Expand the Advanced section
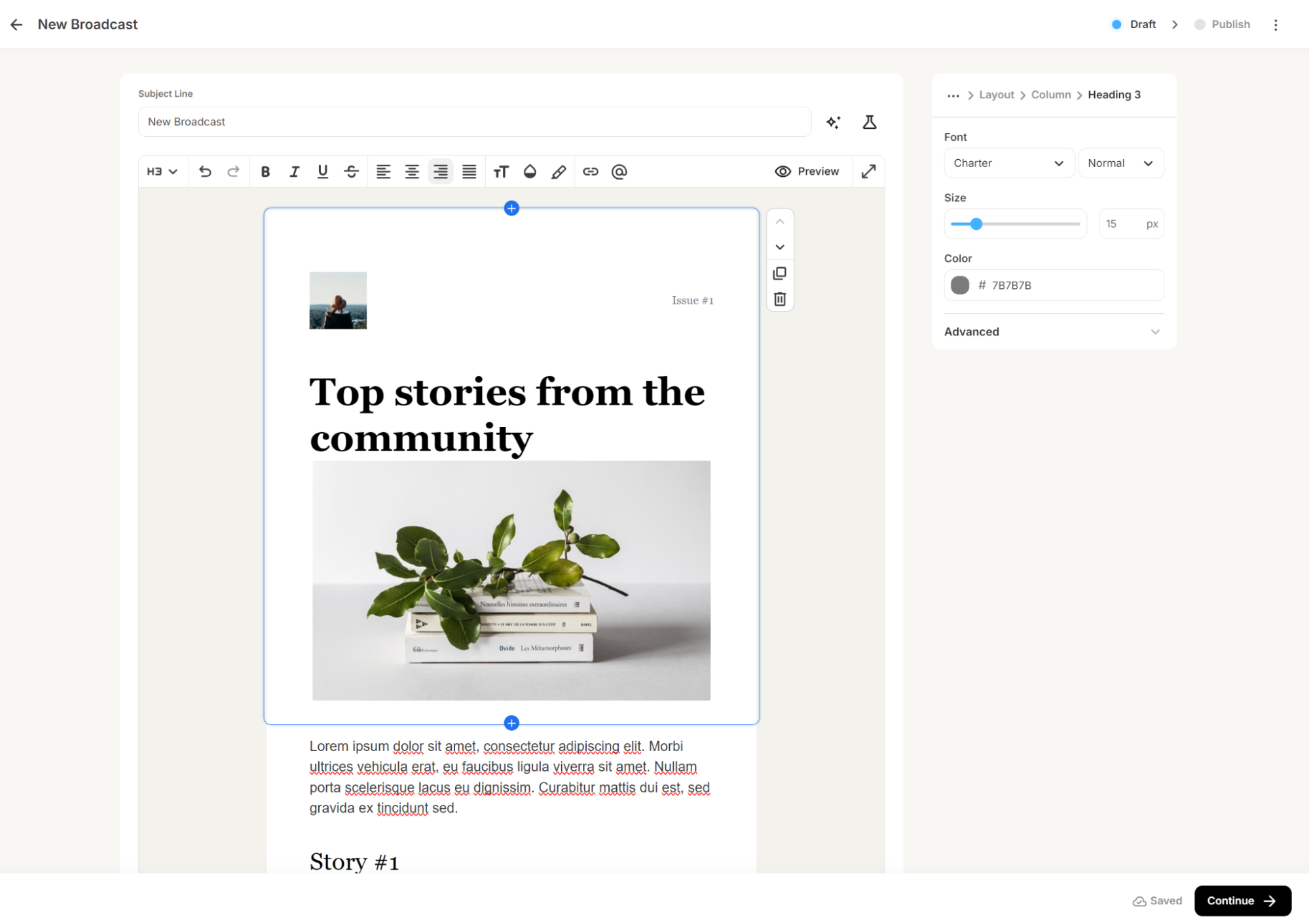The width and height of the screenshot is (1309, 924). coord(1052,332)
